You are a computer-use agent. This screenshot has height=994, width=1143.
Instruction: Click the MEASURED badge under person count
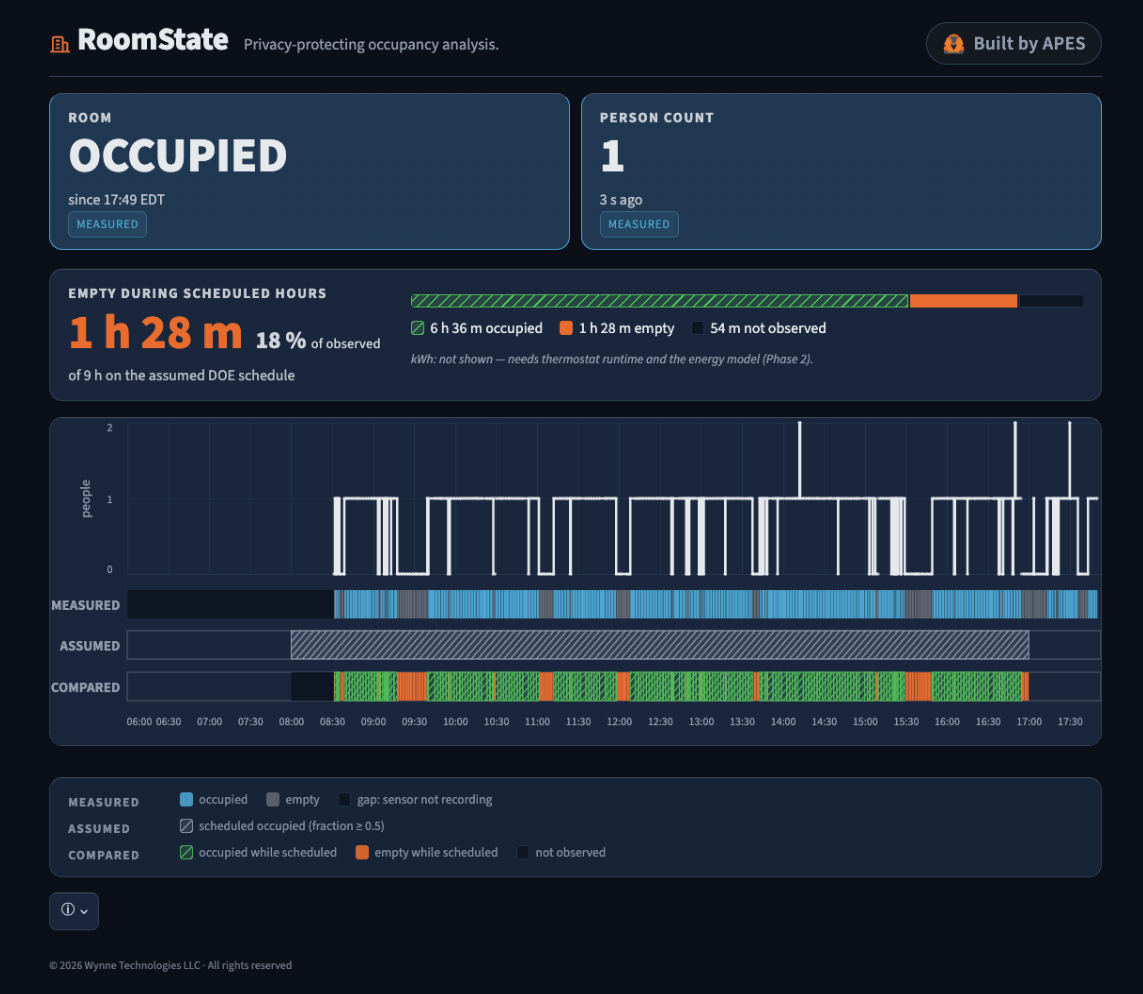(639, 224)
